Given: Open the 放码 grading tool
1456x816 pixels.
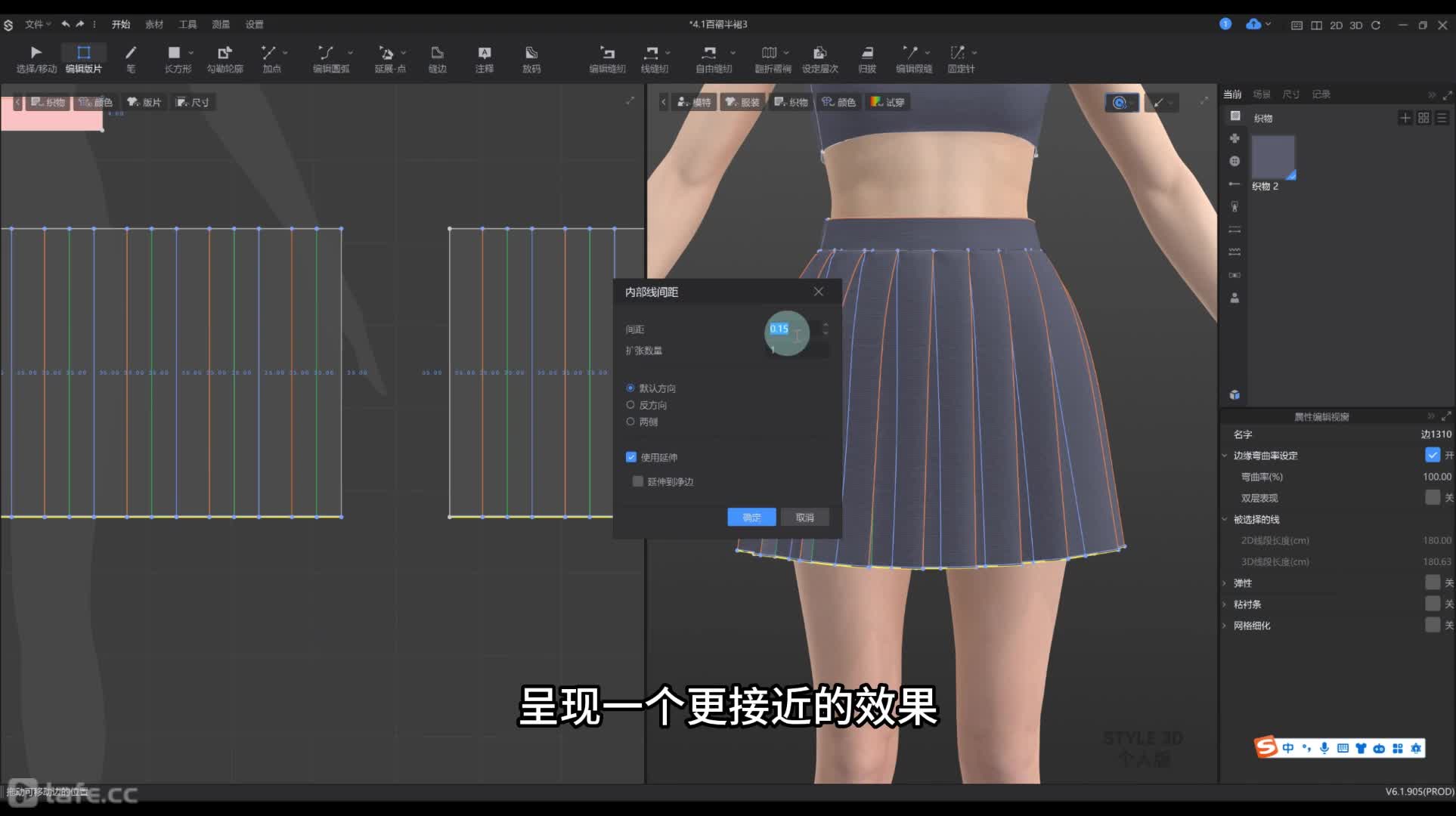Looking at the screenshot, I should (x=531, y=59).
